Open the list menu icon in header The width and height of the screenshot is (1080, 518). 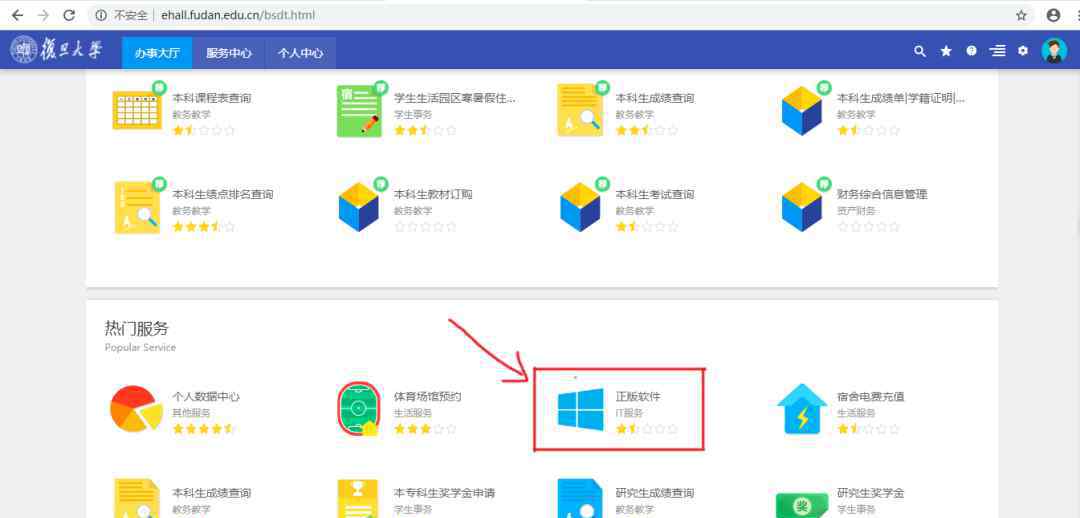(x=997, y=51)
